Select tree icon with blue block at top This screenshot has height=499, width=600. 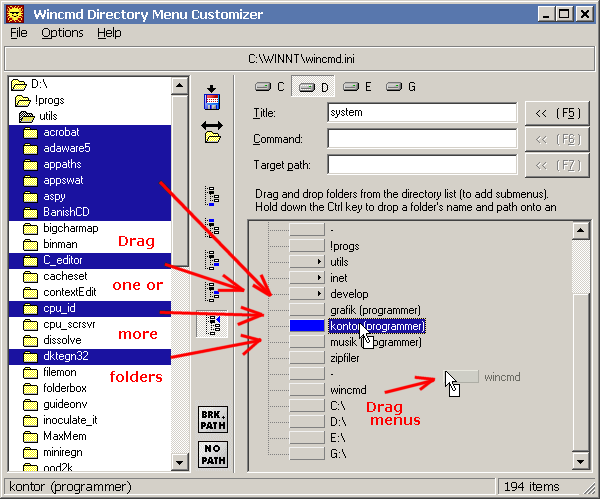[x=212, y=228]
